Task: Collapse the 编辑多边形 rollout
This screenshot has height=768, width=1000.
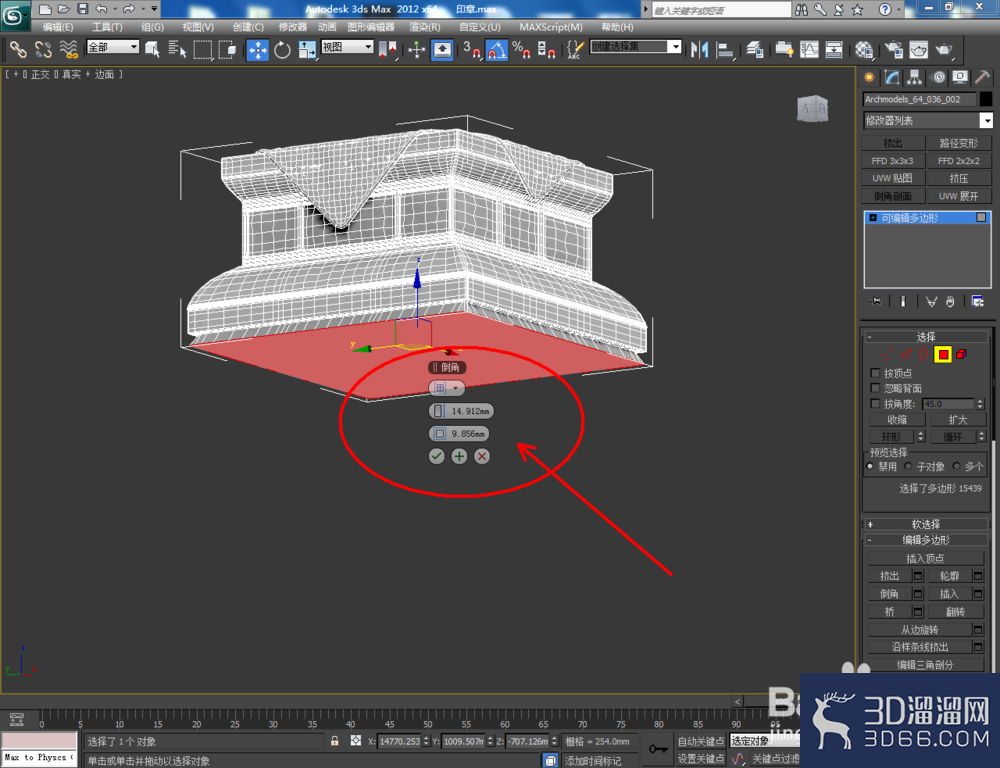Action: pos(925,540)
